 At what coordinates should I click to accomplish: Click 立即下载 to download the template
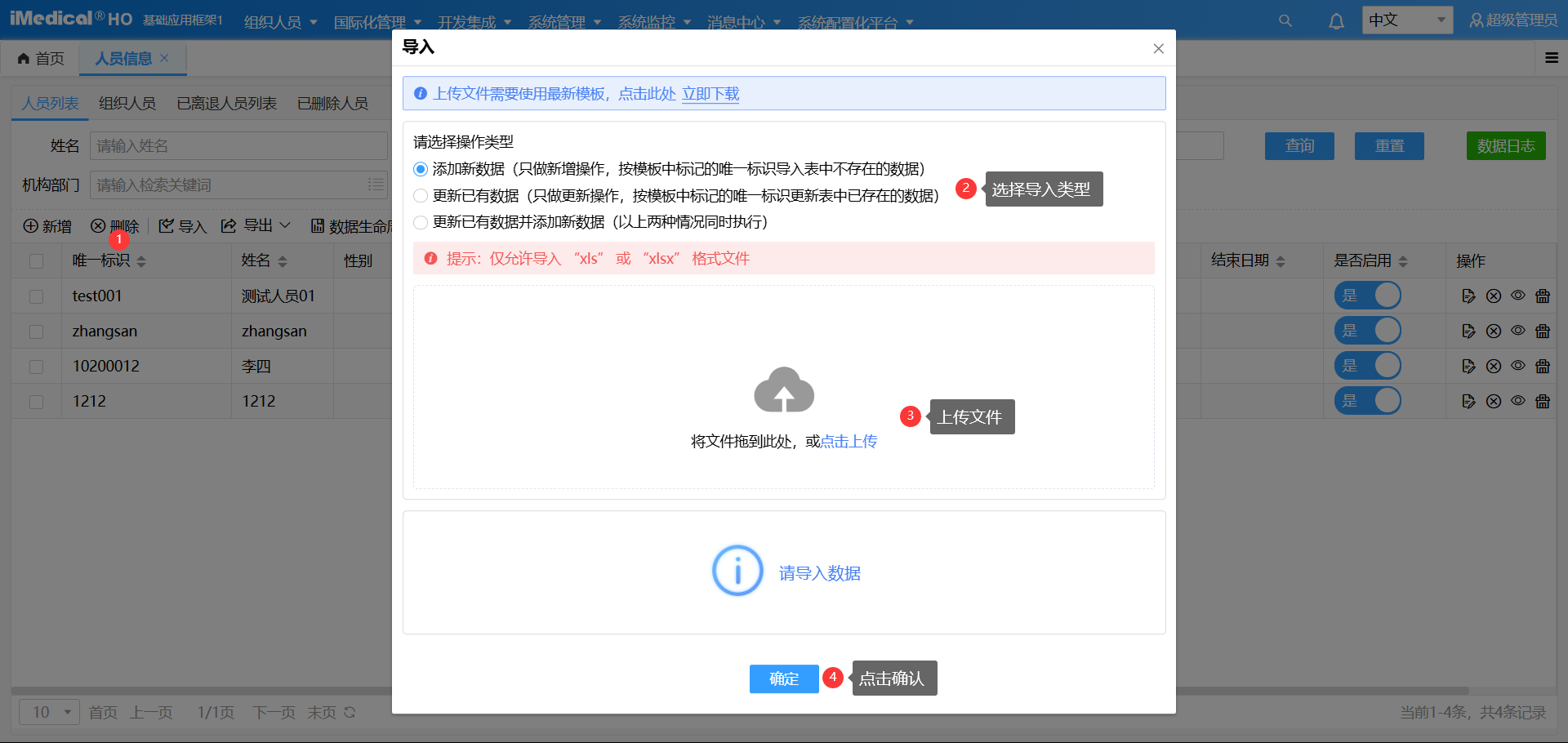click(x=710, y=94)
